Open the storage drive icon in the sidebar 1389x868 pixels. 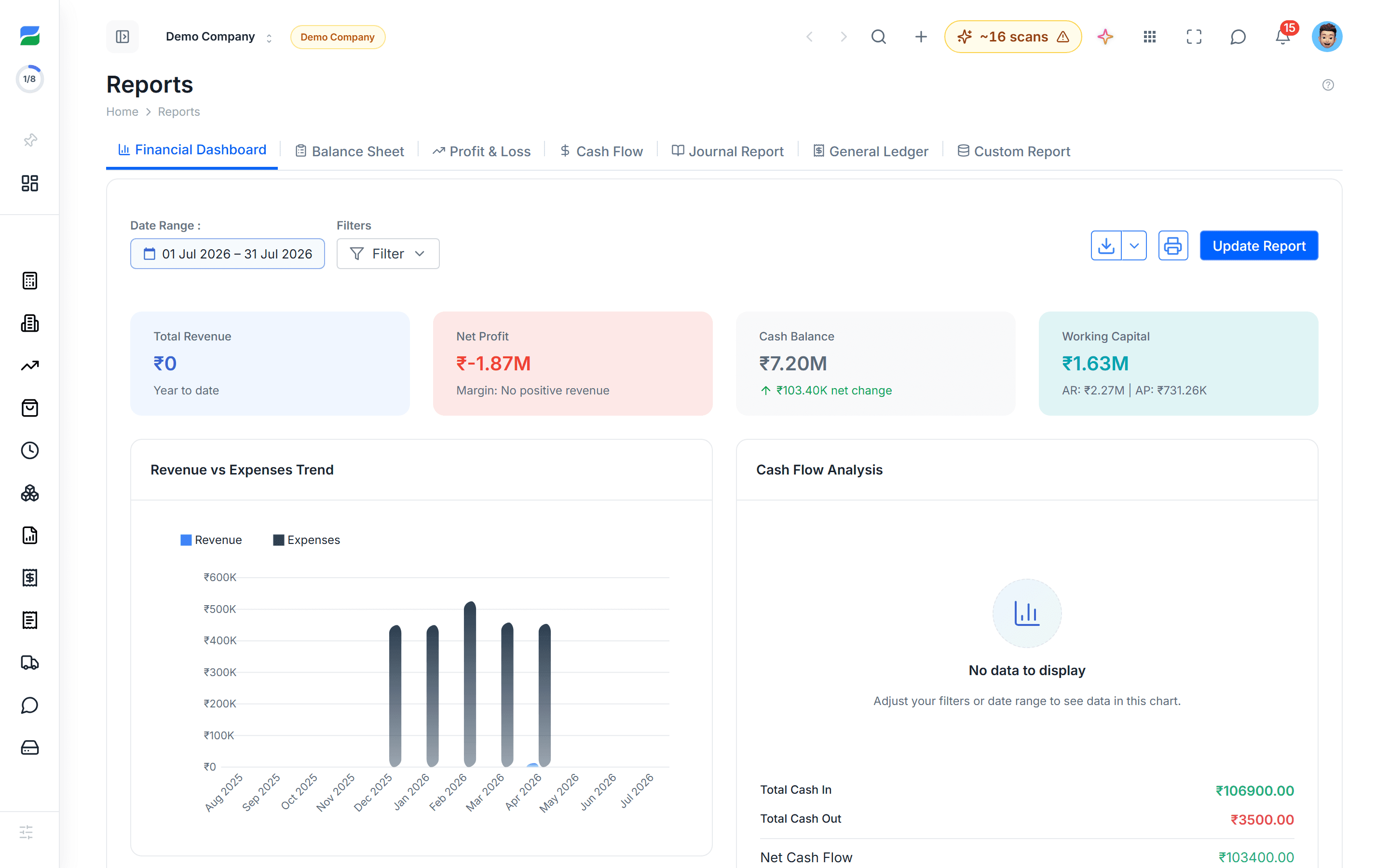pos(30,747)
